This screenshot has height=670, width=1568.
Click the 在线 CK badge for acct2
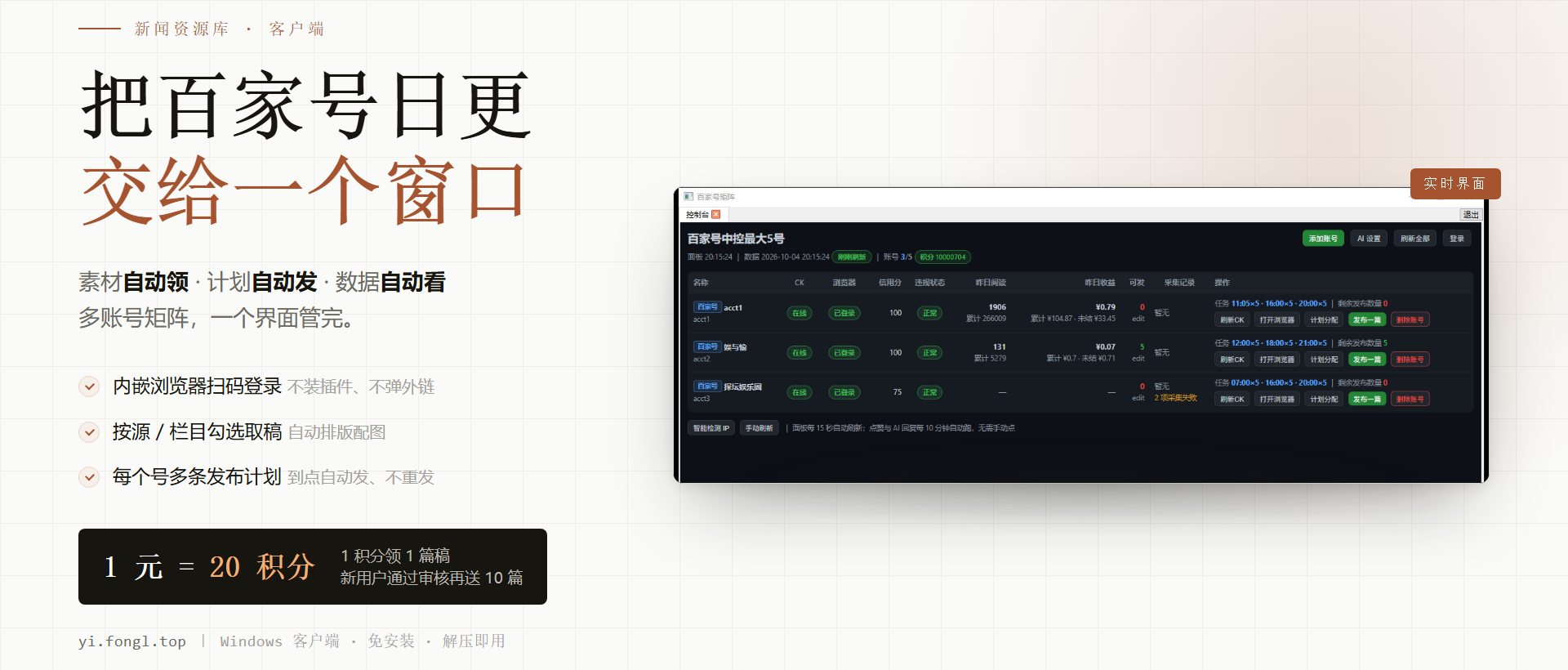coord(800,353)
